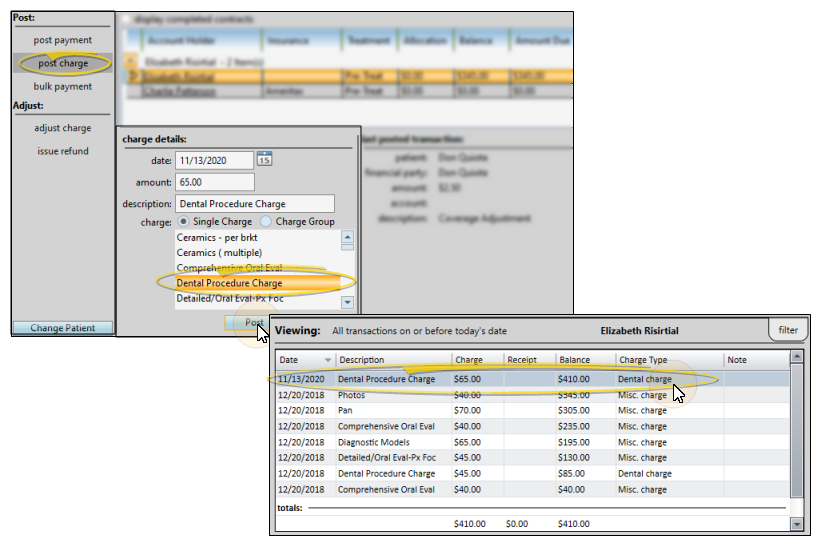Open adjust charge under Adjust
Image resolution: width=823 pixels, height=548 pixels.
(x=62, y=128)
